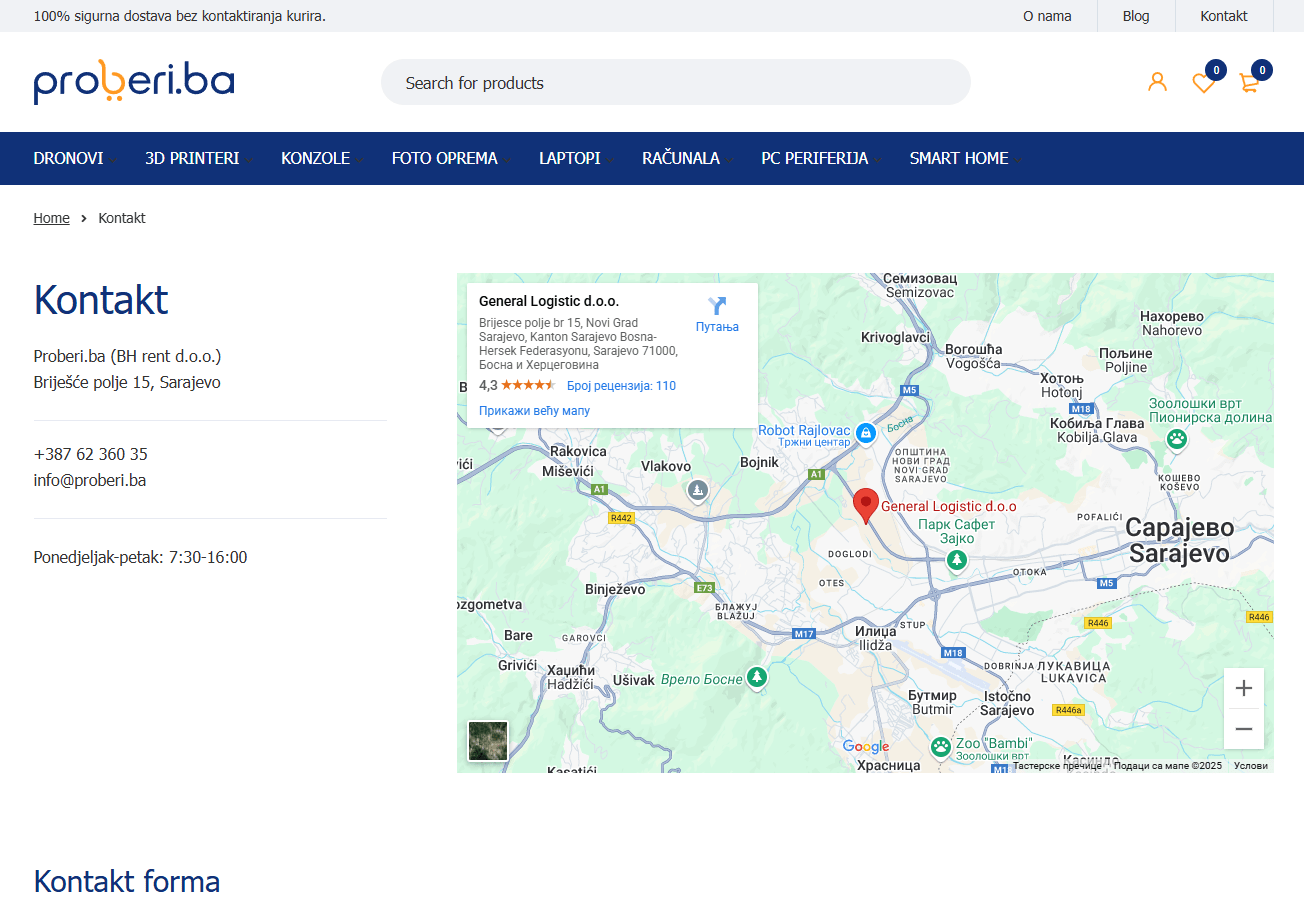Click the Путања directions icon on map card
The image size is (1304, 917).
click(717, 306)
